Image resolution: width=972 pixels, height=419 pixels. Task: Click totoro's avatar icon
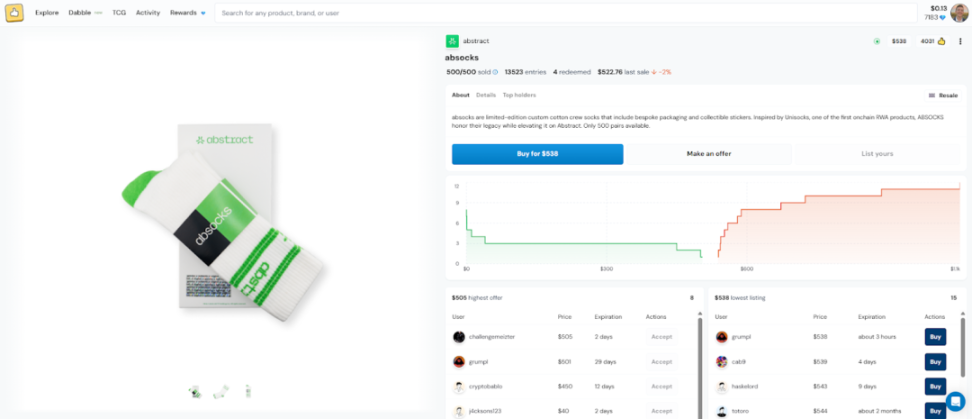click(x=722, y=411)
